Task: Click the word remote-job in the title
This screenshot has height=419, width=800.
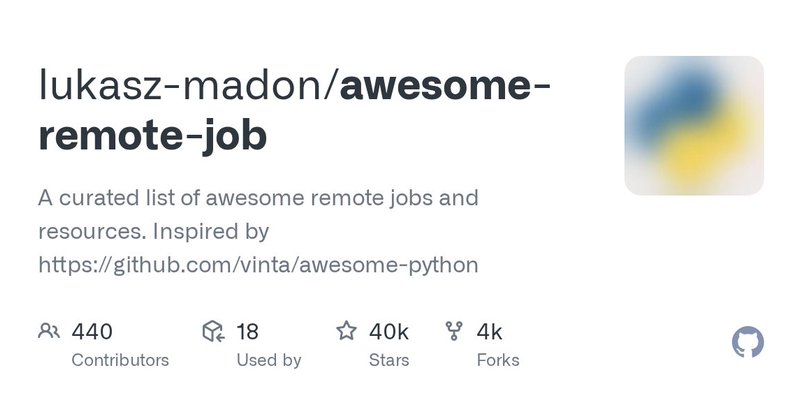Action: point(153,136)
